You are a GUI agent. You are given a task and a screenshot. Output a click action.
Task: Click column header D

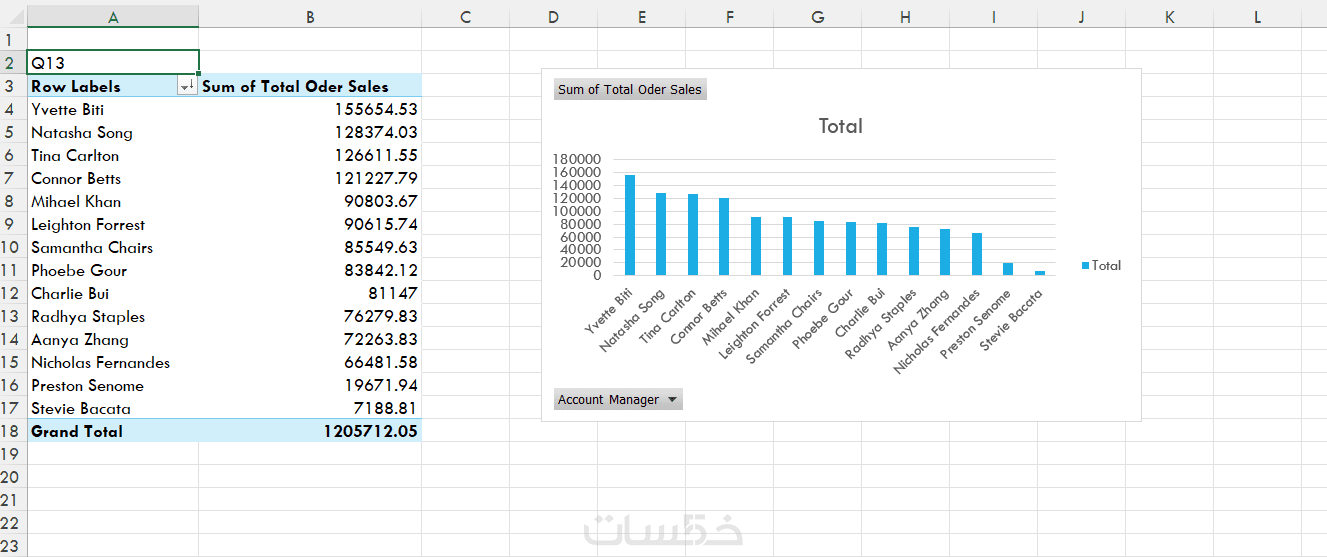point(553,17)
